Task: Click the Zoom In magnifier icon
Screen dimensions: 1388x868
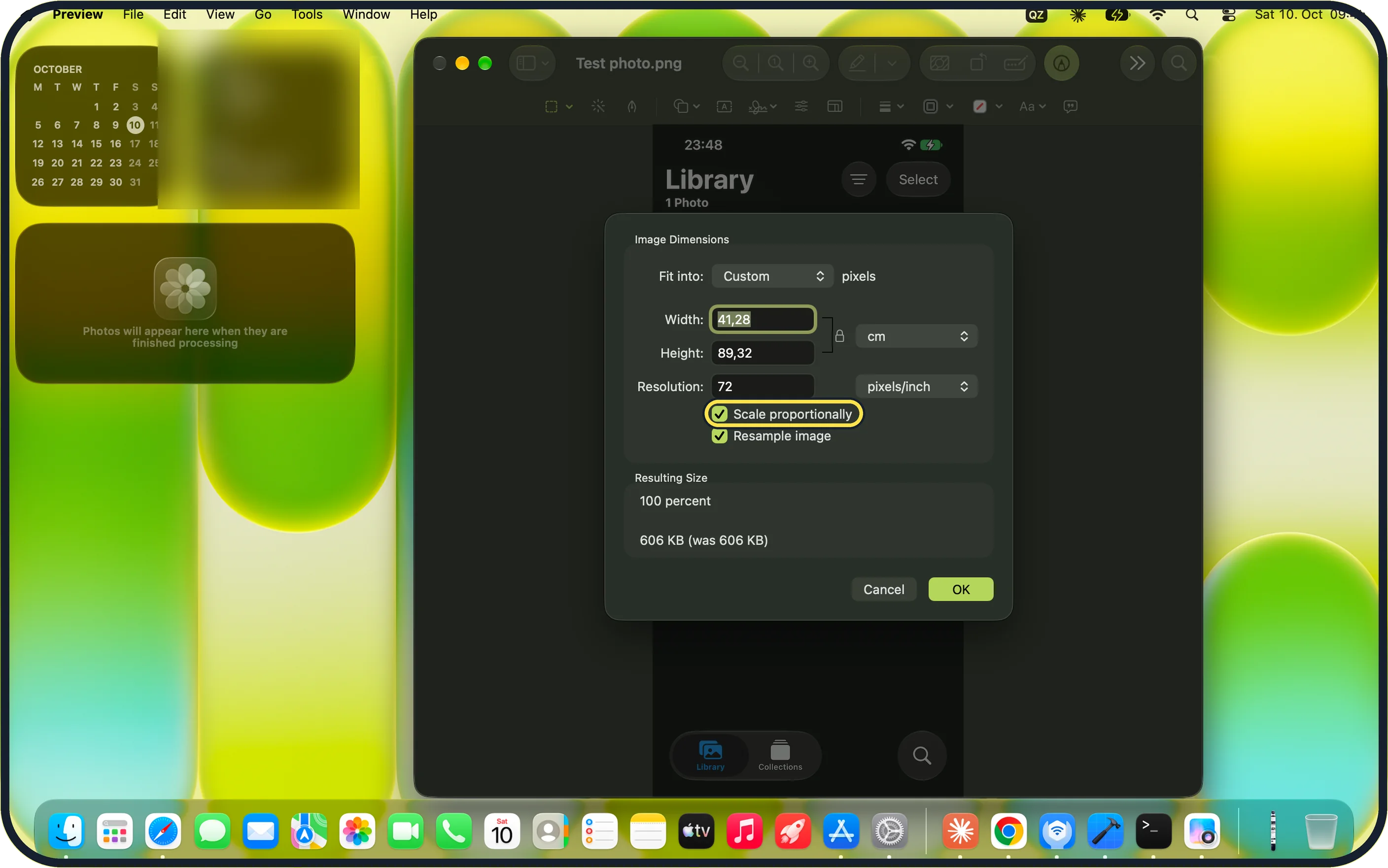Action: pos(811,63)
